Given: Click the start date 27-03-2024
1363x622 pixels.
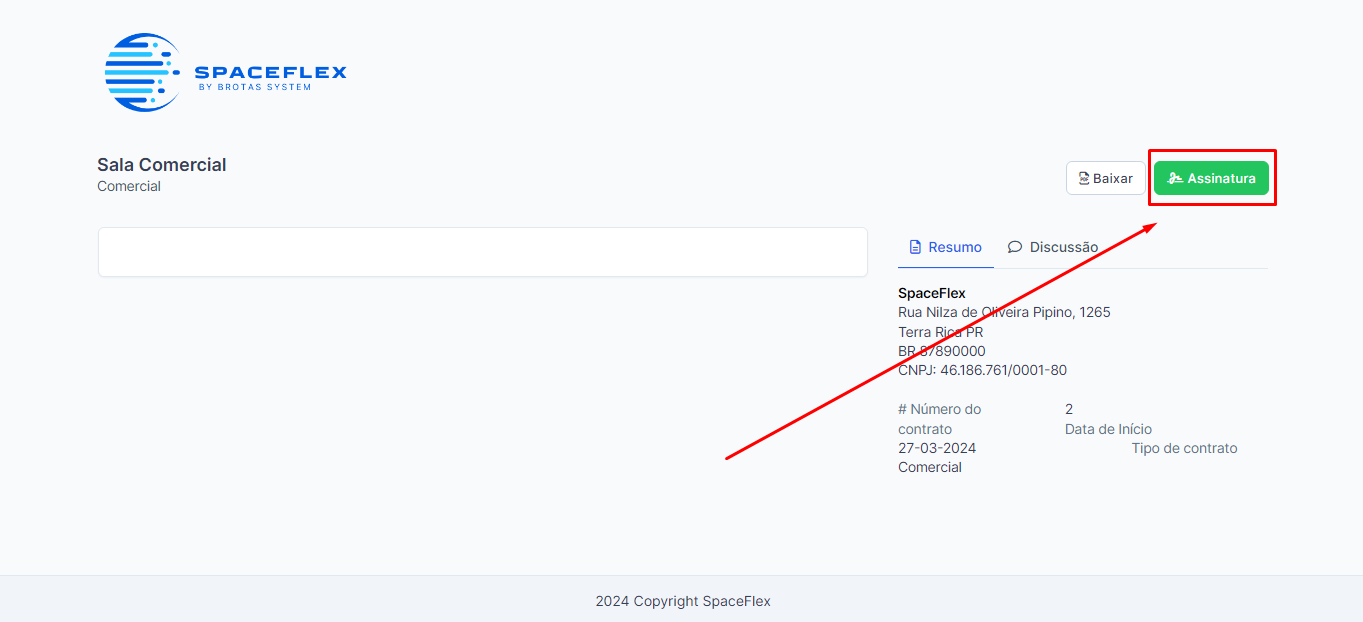Looking at the screenshot, I should click(937, 448).
